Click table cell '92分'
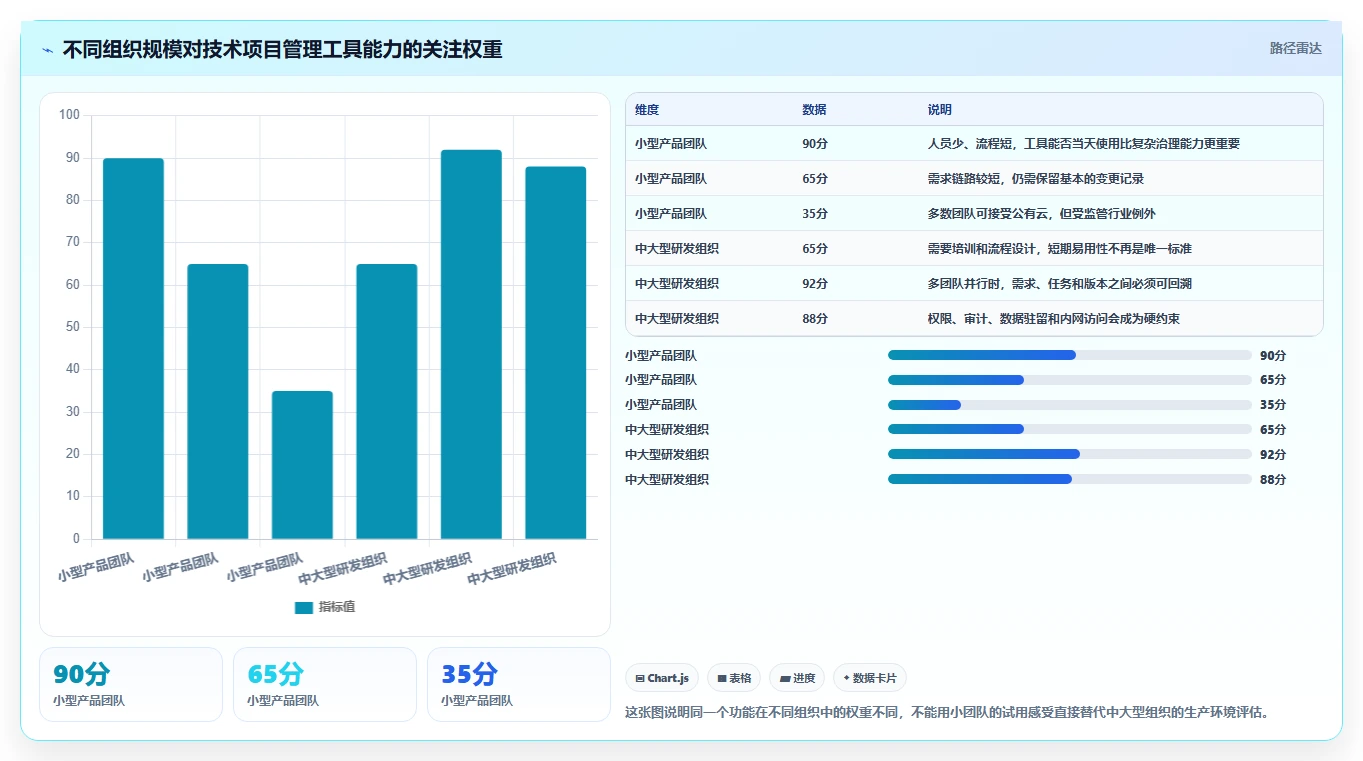 pyautogui.click(x=815, y=284)
